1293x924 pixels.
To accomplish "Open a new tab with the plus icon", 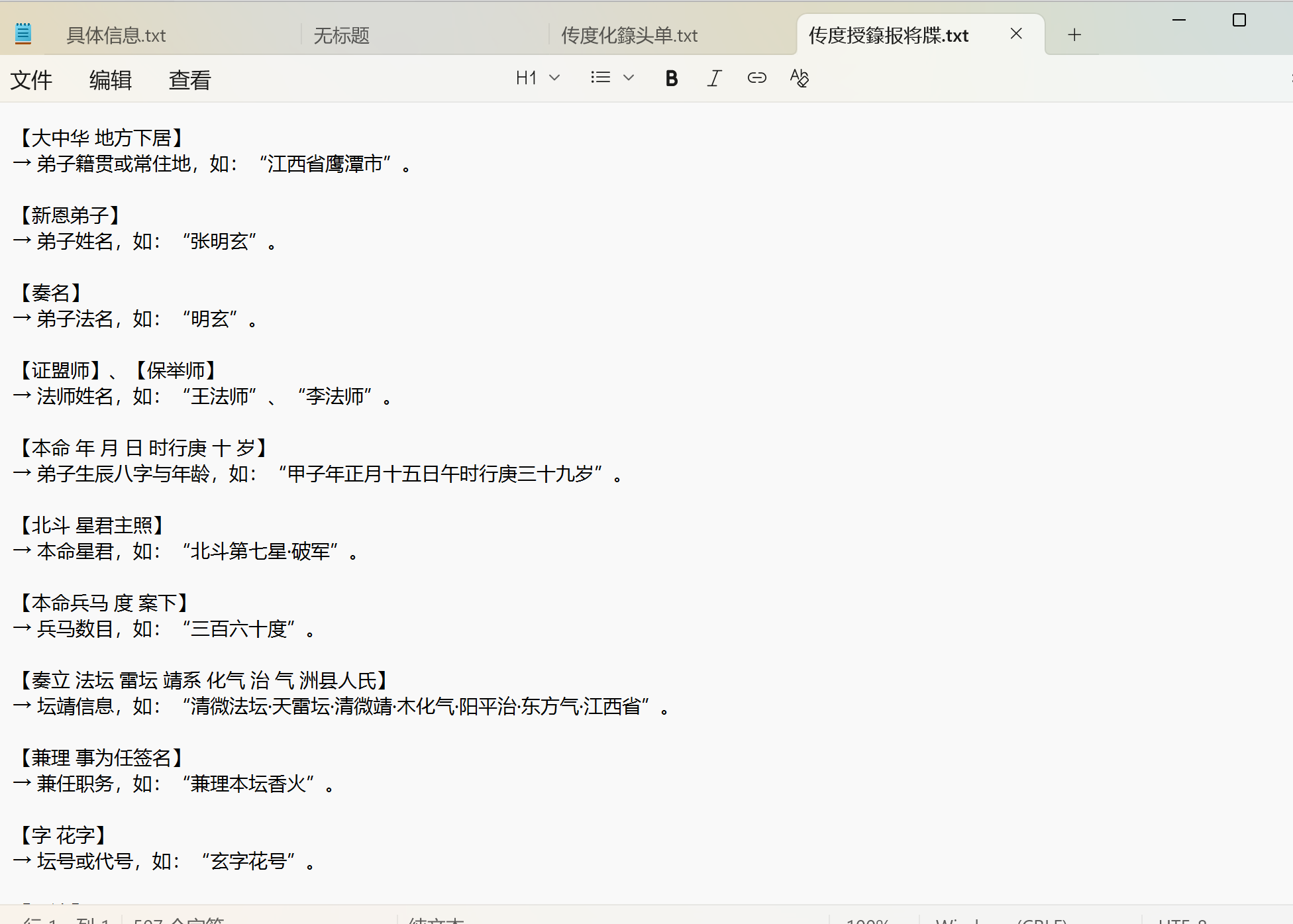I will [x=1074, y=34].
